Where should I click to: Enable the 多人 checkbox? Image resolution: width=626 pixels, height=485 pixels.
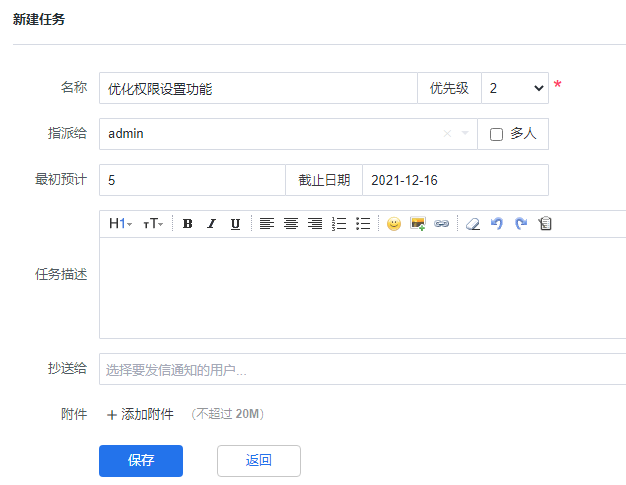click(496, 134)
